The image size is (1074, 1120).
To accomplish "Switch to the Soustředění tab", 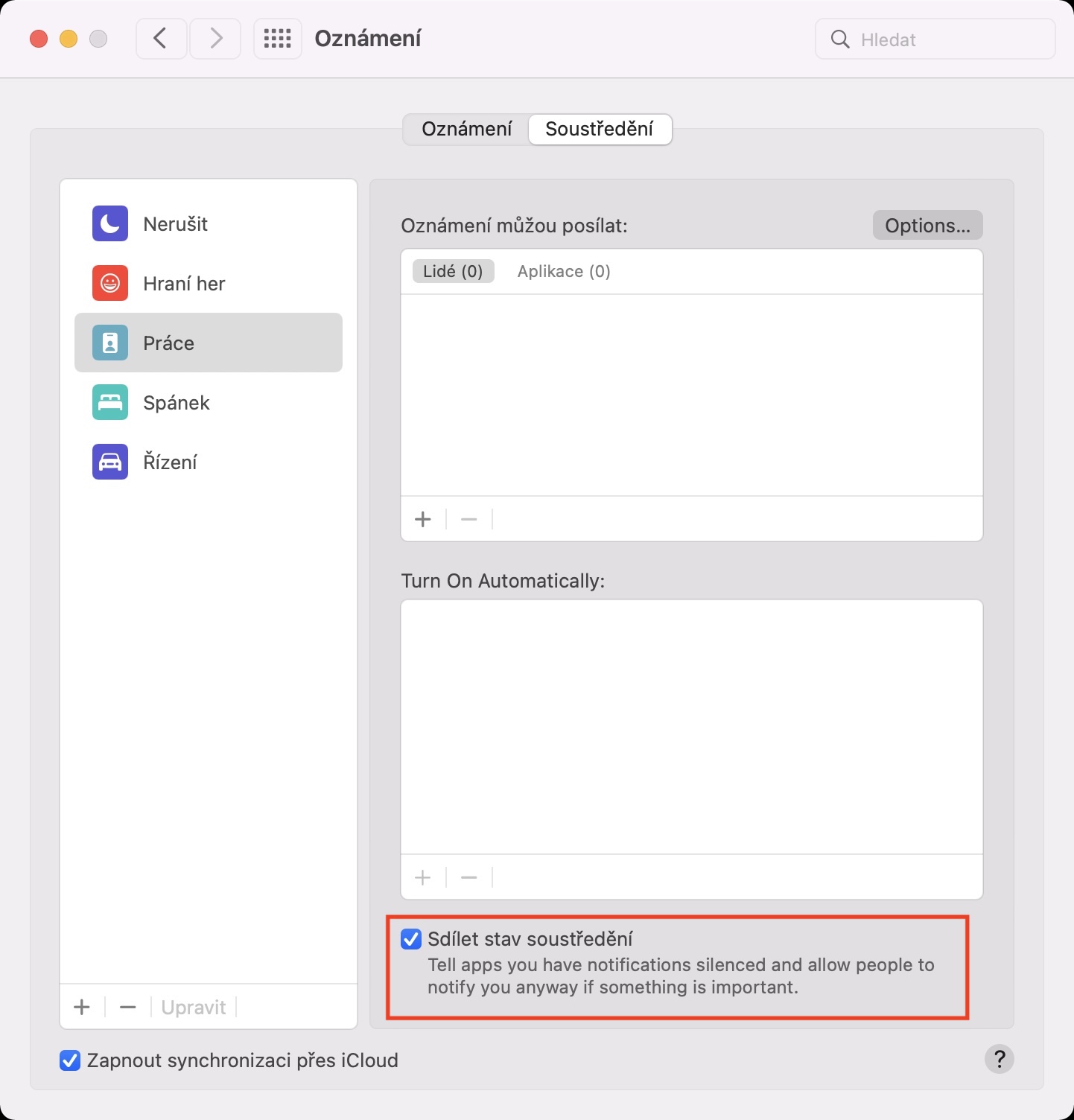I will click(600, 129).
